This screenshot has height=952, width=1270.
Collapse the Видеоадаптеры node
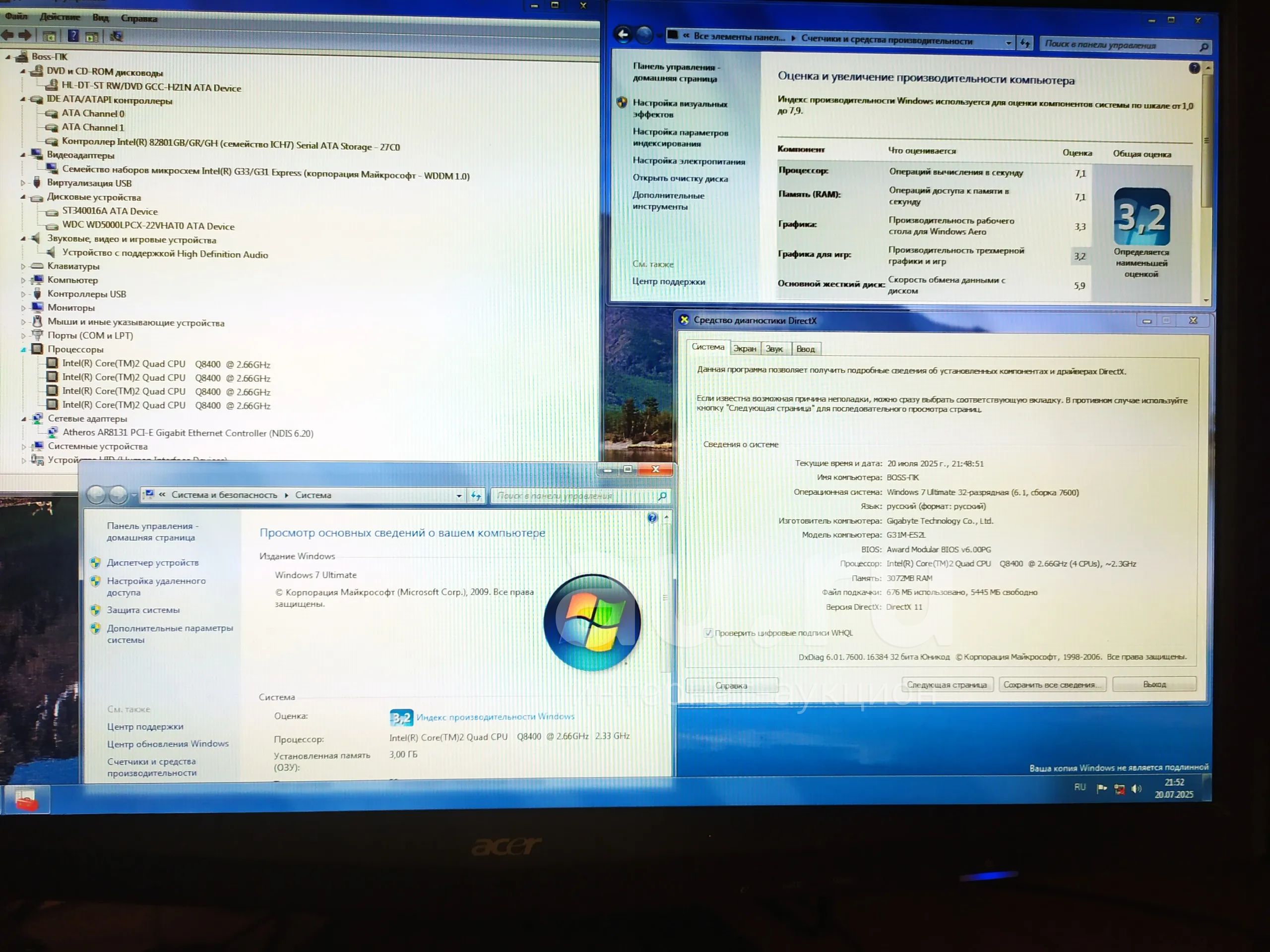pyautogui.click(x=23, y=155)
